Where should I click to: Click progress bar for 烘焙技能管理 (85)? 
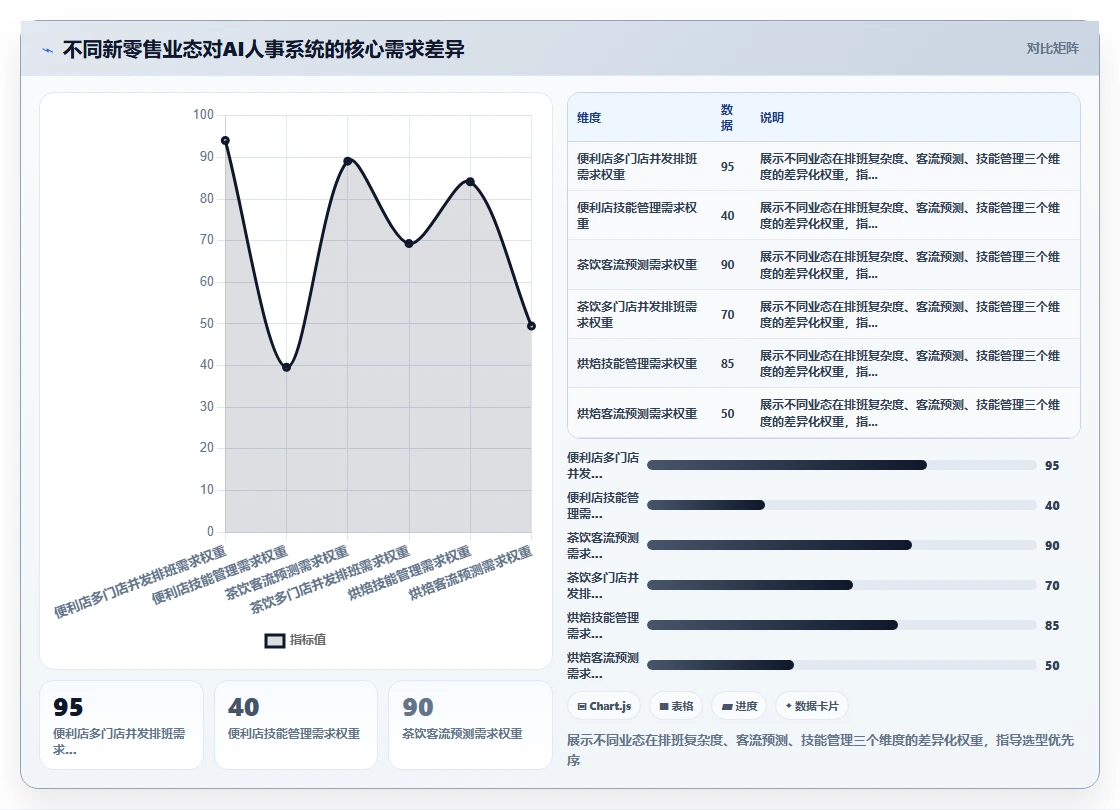tap(841, 625)
